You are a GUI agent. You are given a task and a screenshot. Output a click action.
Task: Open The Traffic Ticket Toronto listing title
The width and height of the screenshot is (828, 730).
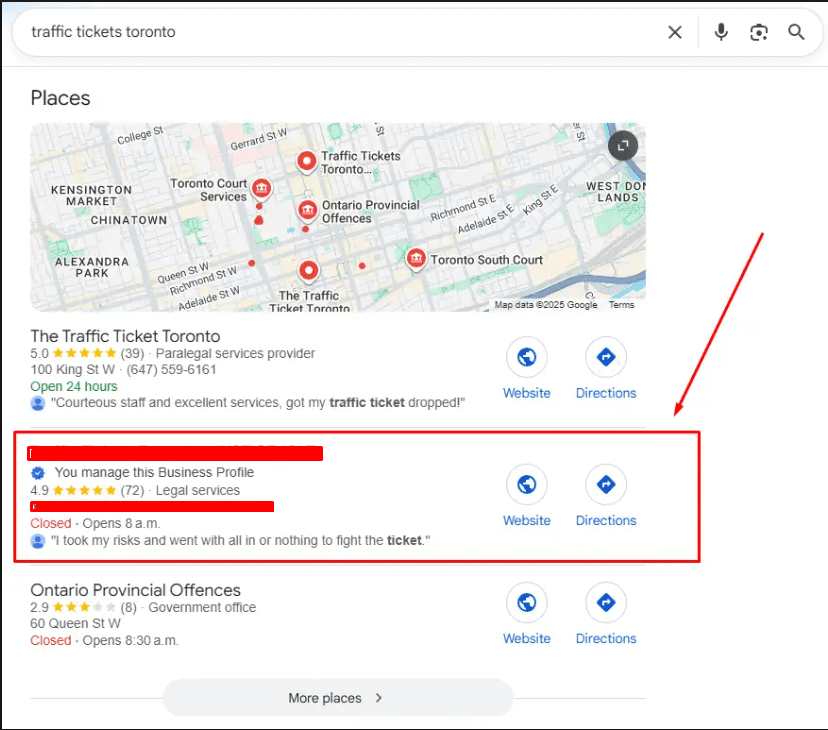pos(125,336)
